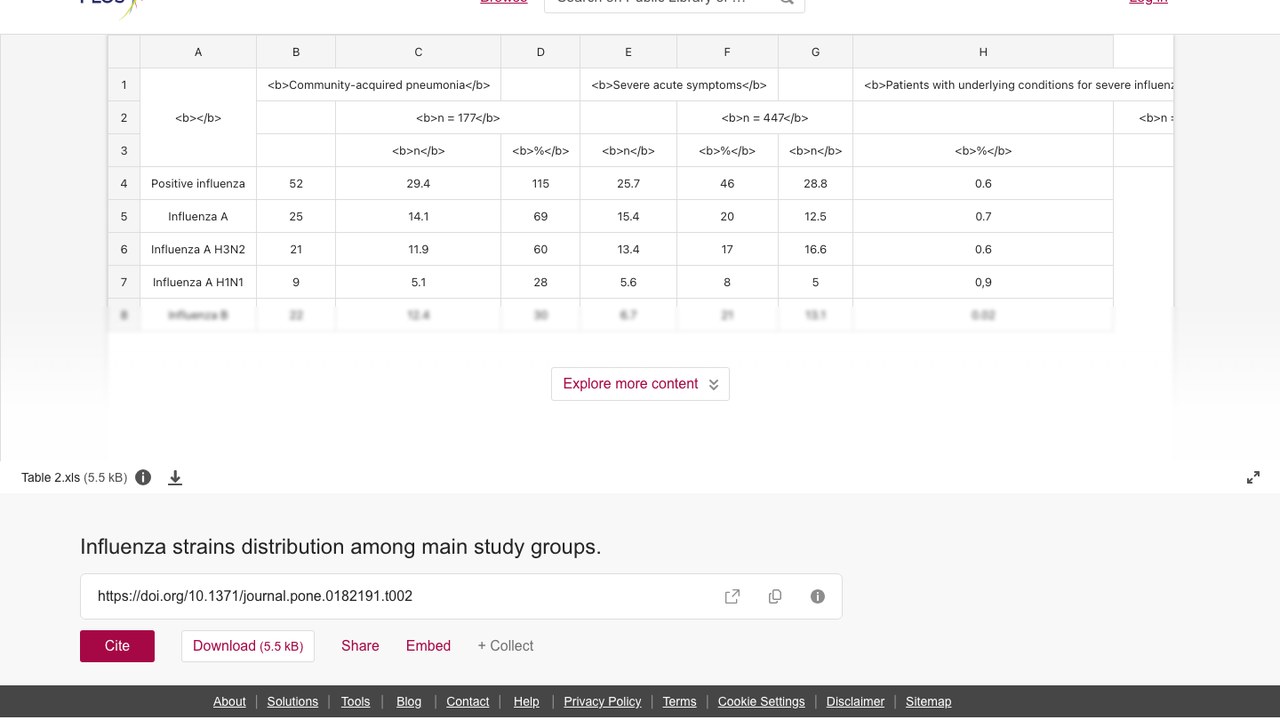1280x720 pixels.
Task: Open the Help footer link
Action: coord(526,702)
